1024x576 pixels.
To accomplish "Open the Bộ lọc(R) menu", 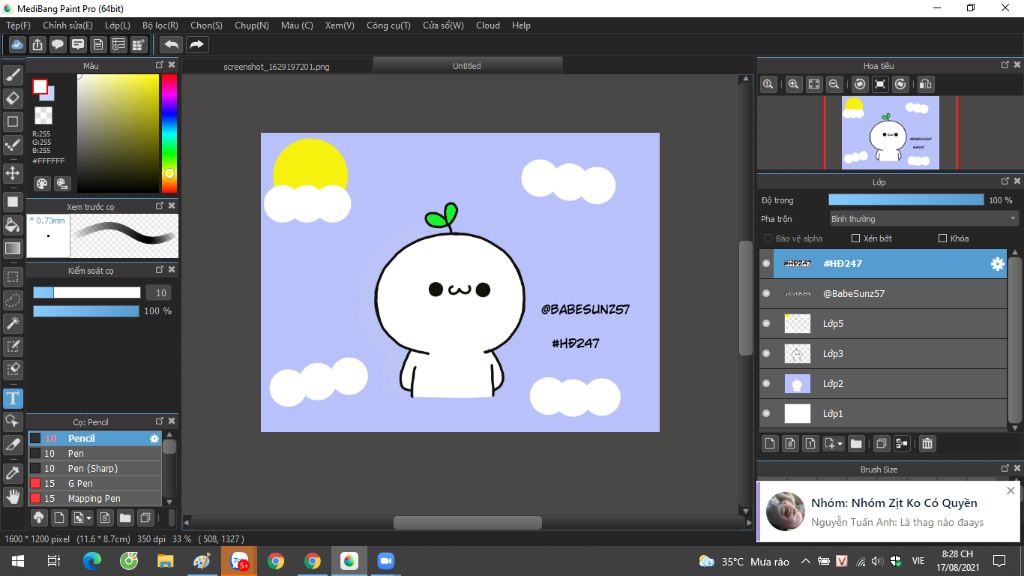I will (x=160, y=25).
